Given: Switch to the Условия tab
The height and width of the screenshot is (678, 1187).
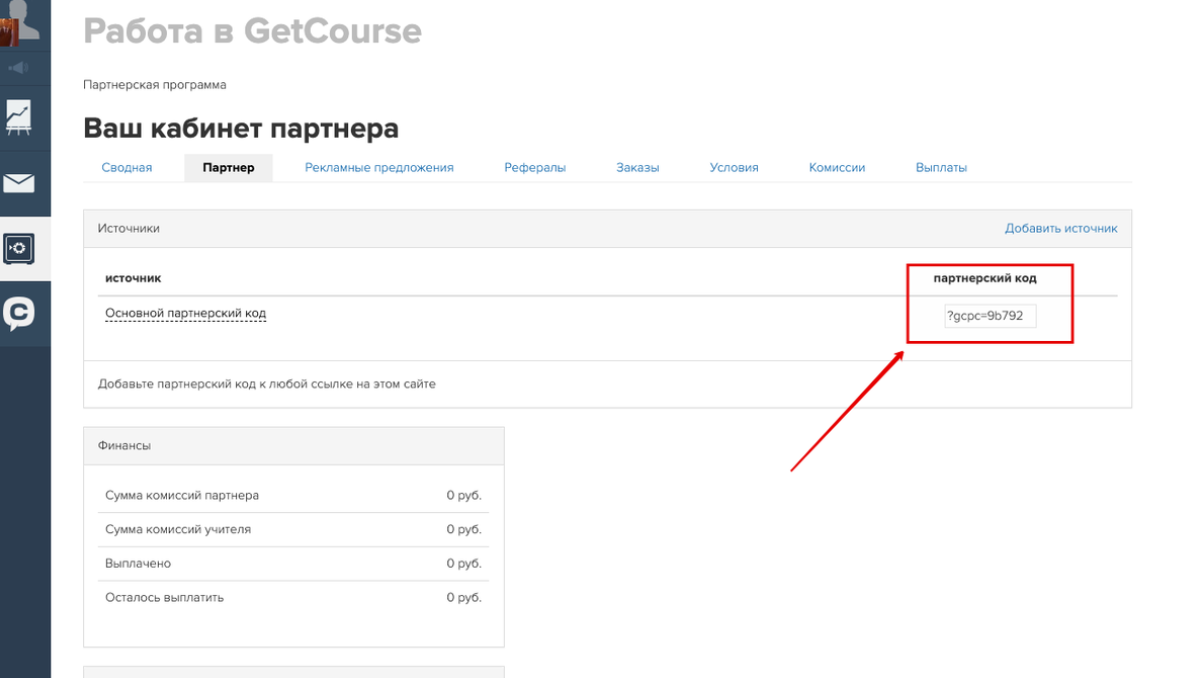Looking at the screenshot, I should click(734, 167).
